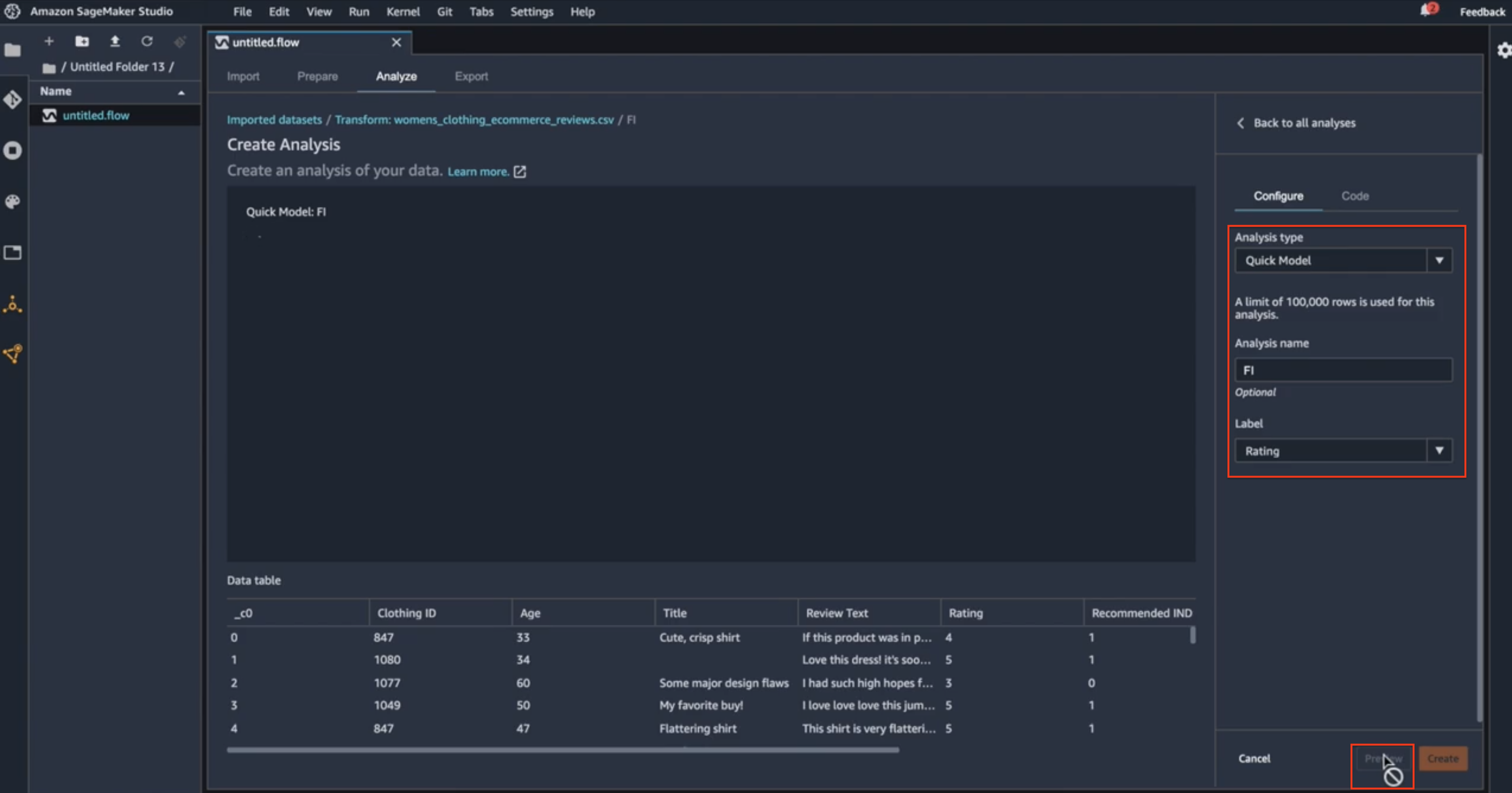Image resolution: width=1512 pixels, height=793 pixels.
Task: Switch to the Import tab
Action: point(243,76)
